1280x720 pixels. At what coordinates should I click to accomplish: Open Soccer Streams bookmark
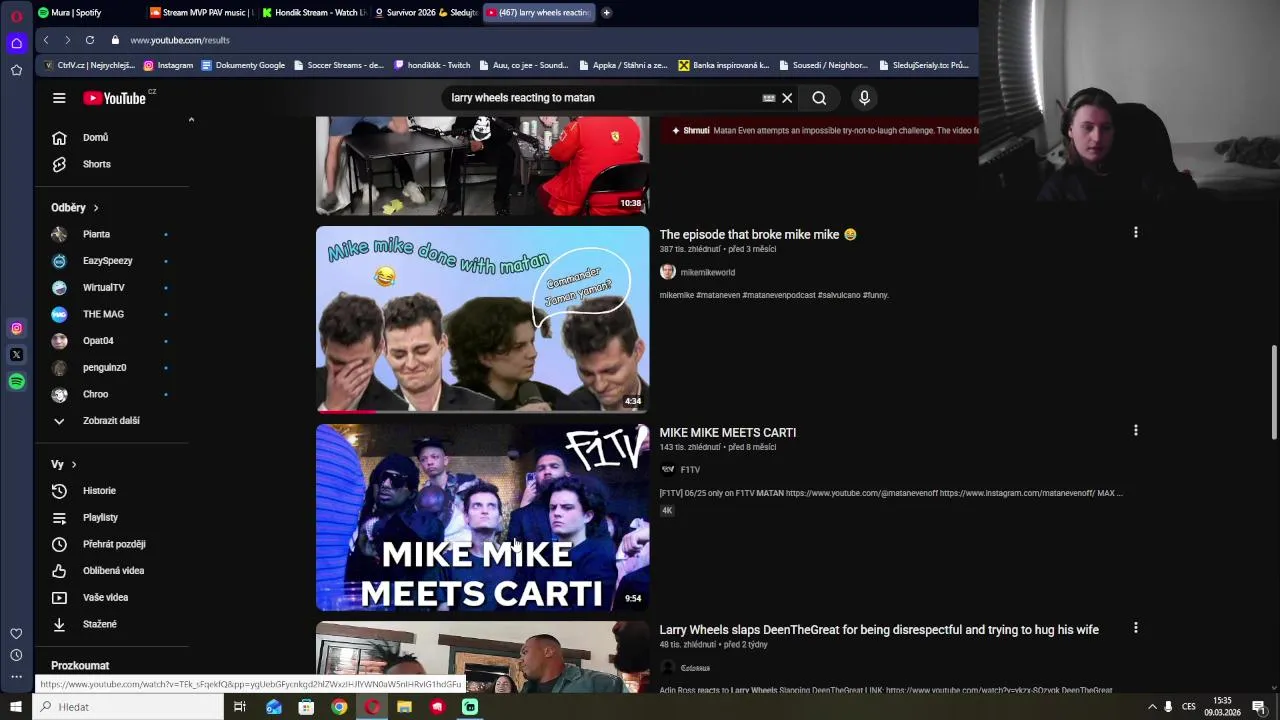tap(338, 65)
